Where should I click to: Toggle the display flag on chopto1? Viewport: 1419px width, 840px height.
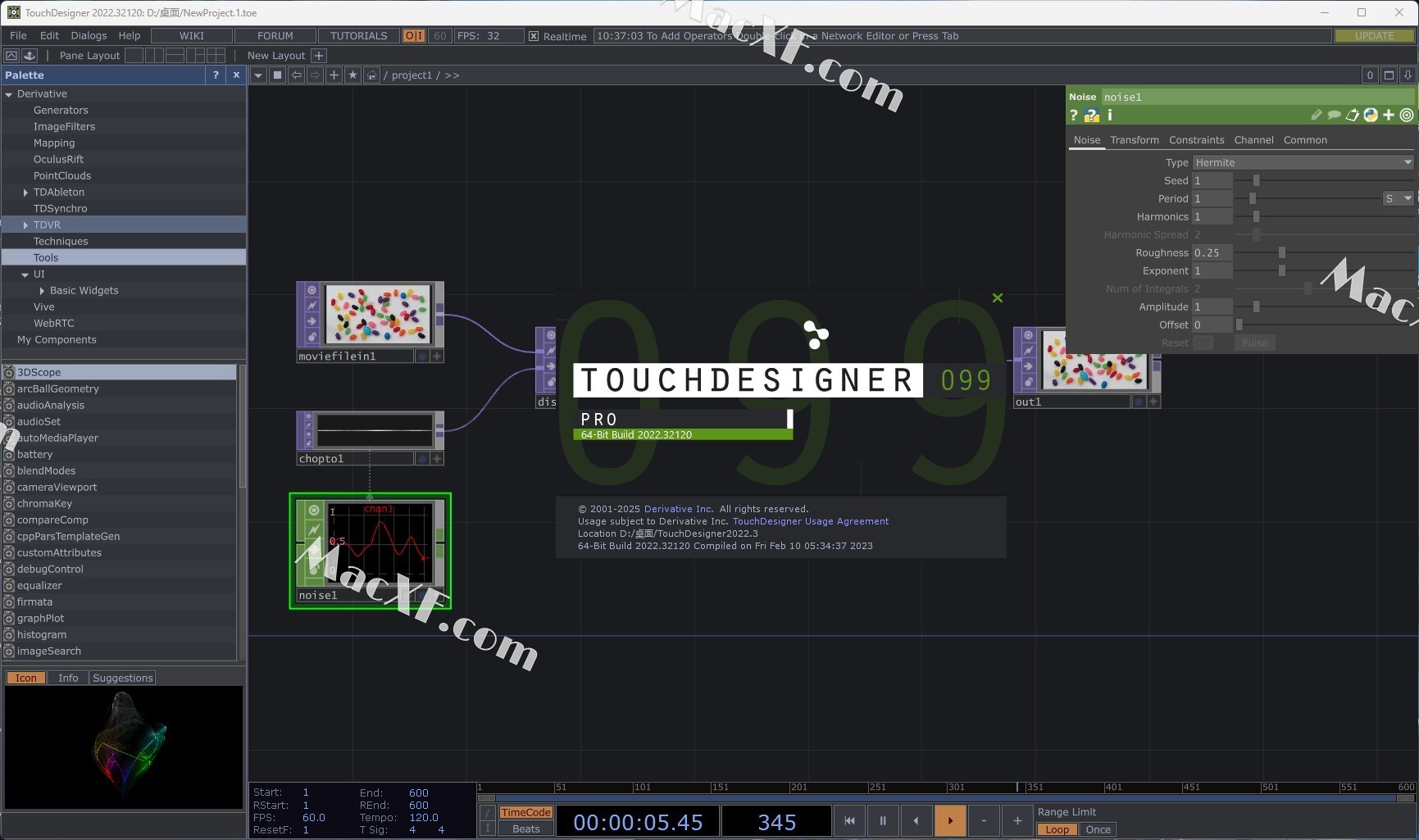coord(422,459)
